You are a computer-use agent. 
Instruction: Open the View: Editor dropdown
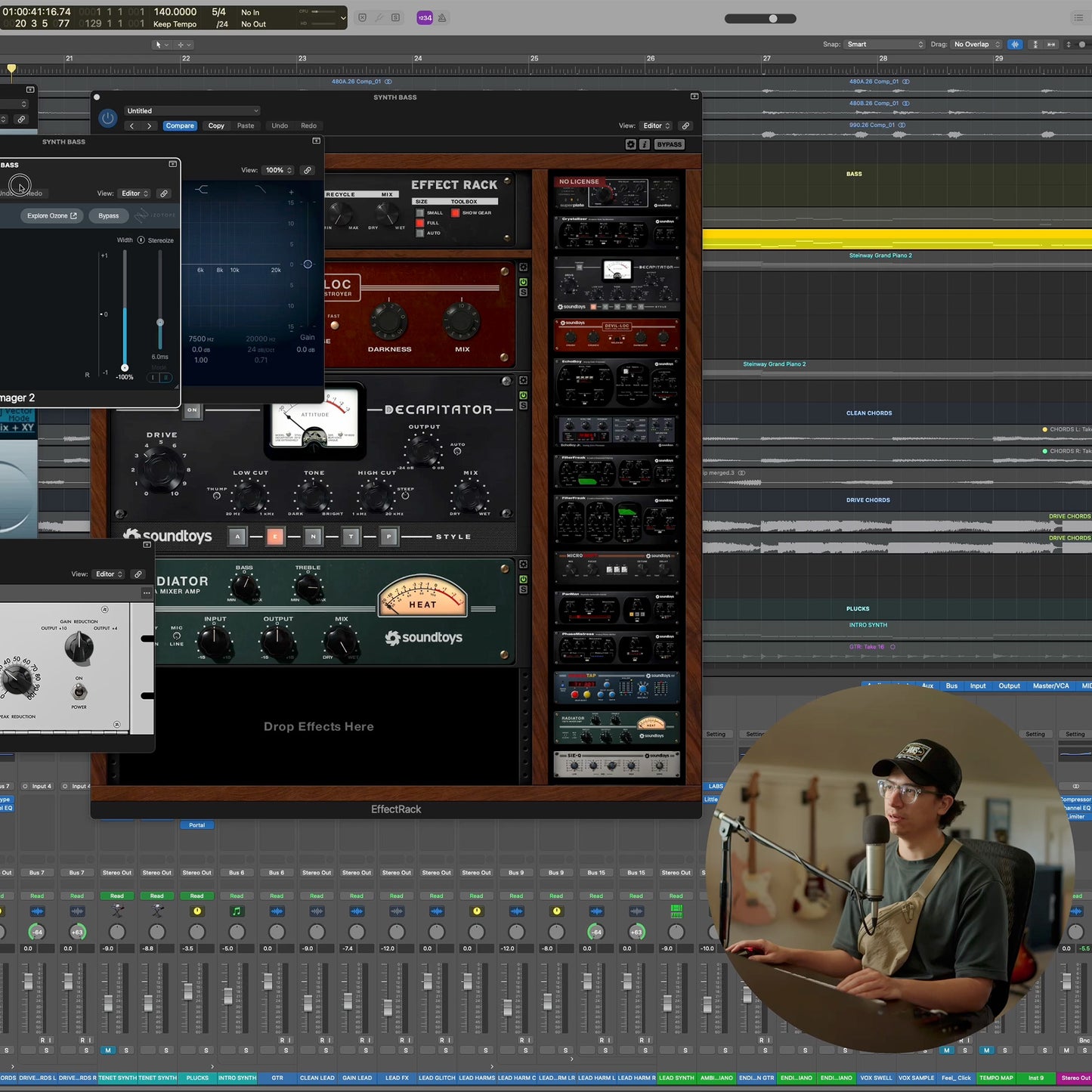(x=654, y=125)
